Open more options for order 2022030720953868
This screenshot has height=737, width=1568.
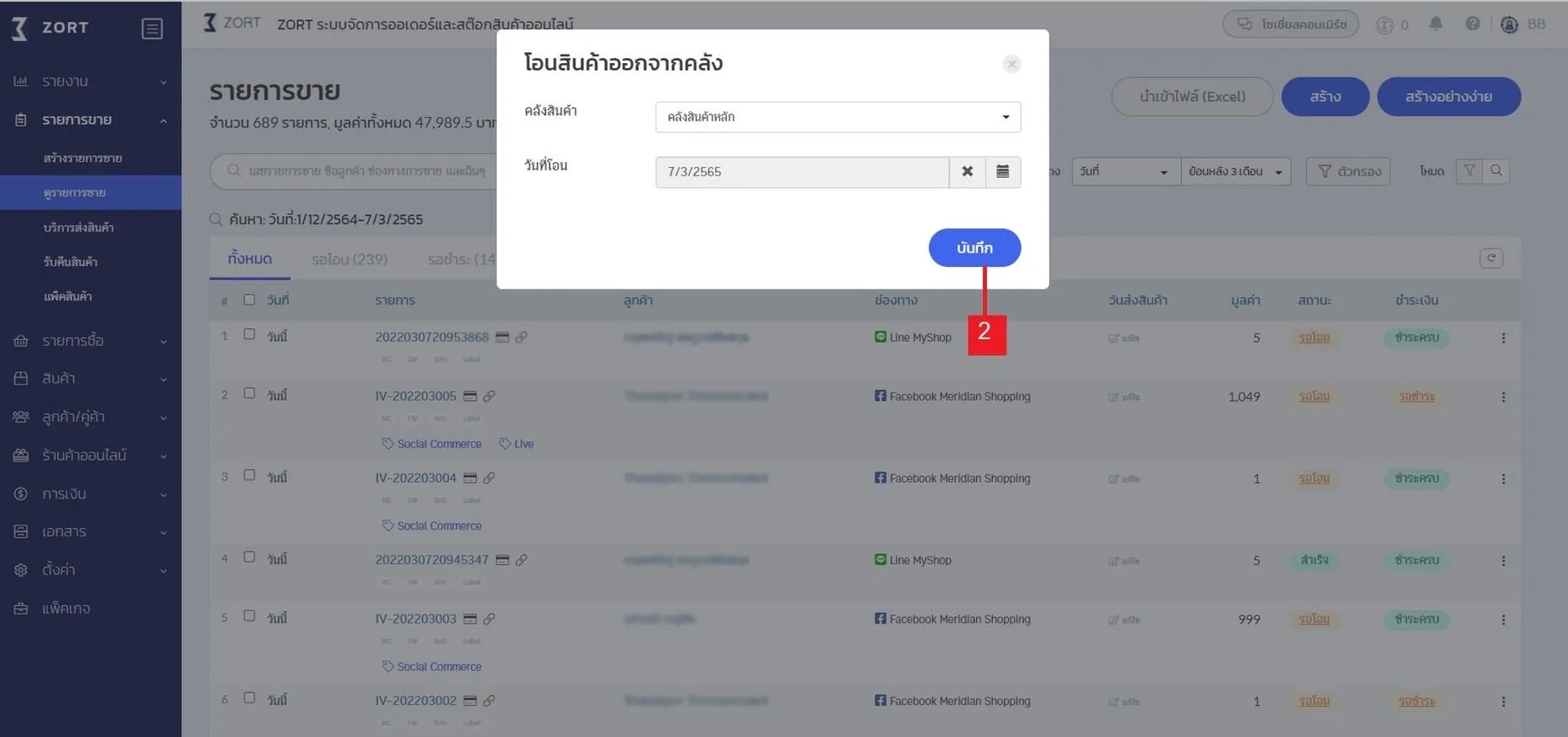[x=1503, y=338]
